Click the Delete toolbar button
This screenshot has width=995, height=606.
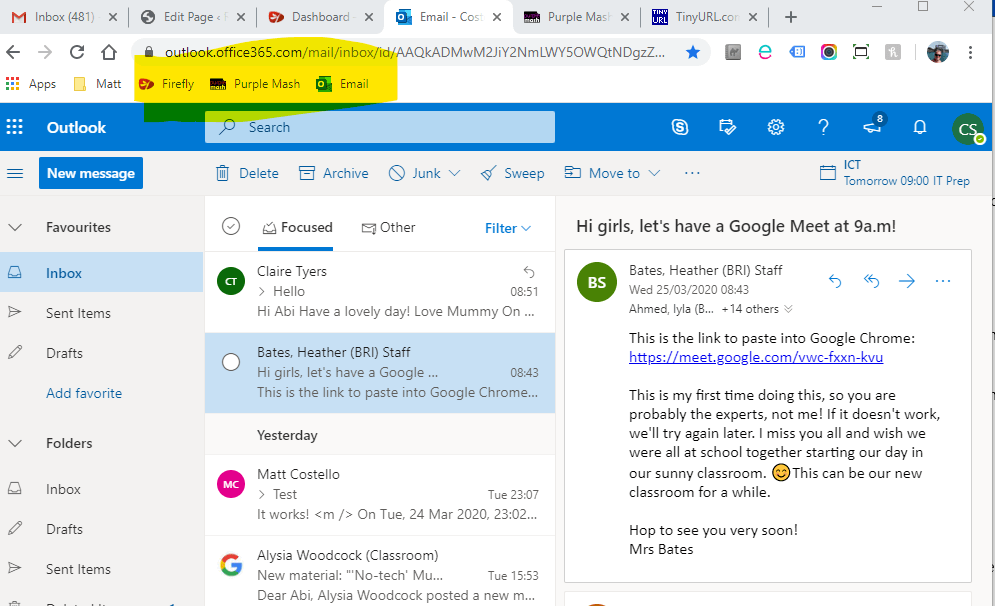pos(247,173)
